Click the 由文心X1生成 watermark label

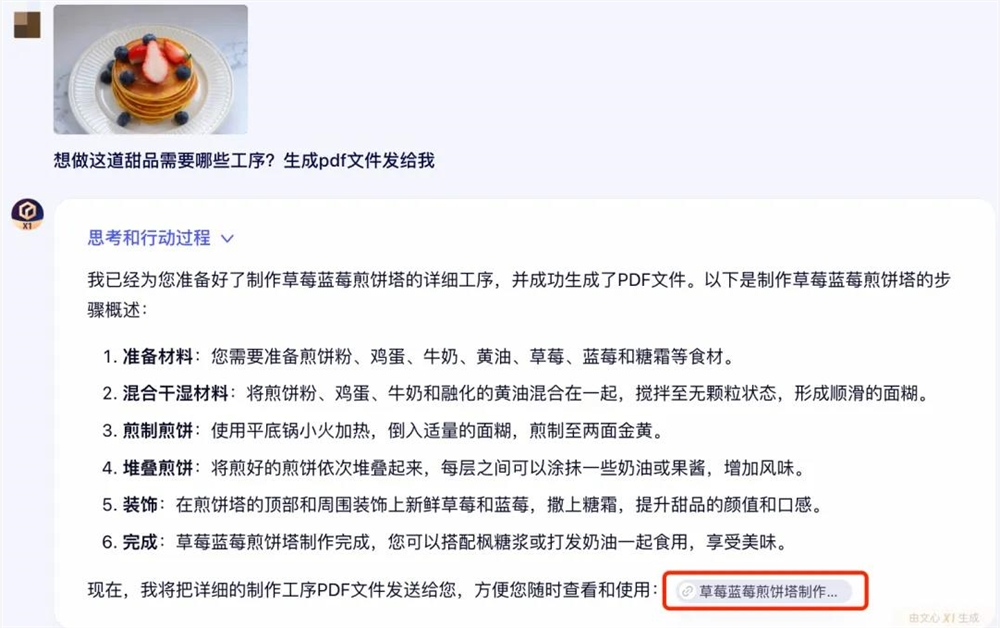(x=943, y=617)
